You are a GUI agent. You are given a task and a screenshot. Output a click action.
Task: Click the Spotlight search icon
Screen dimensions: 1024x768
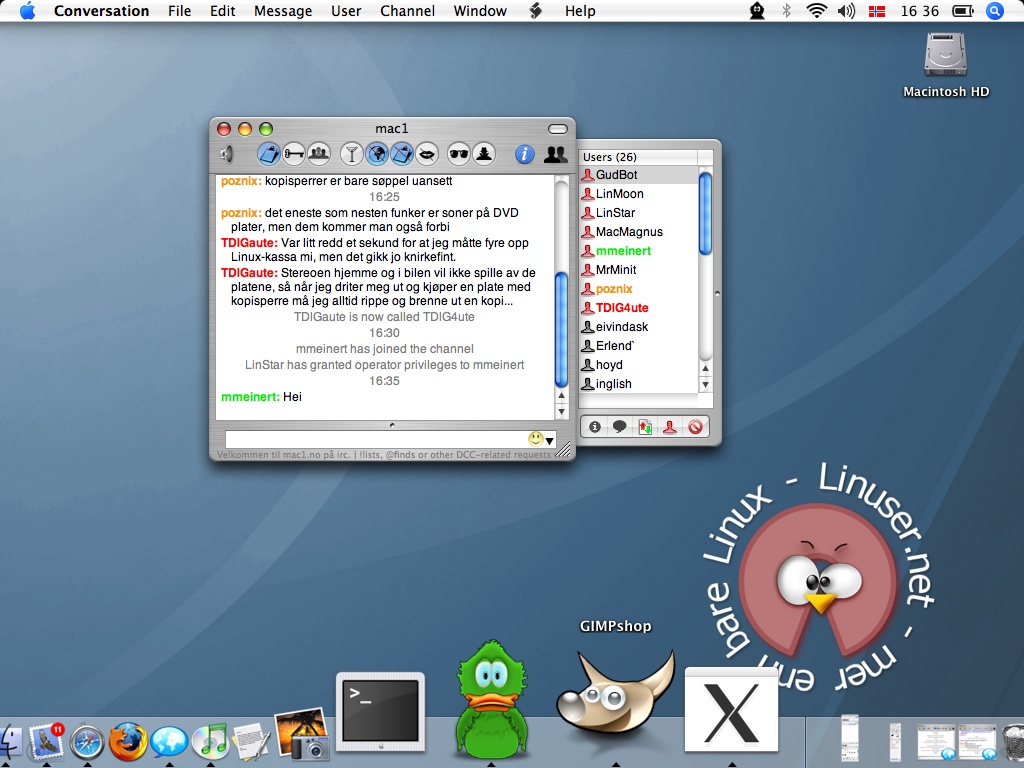[x=994, y=11]
